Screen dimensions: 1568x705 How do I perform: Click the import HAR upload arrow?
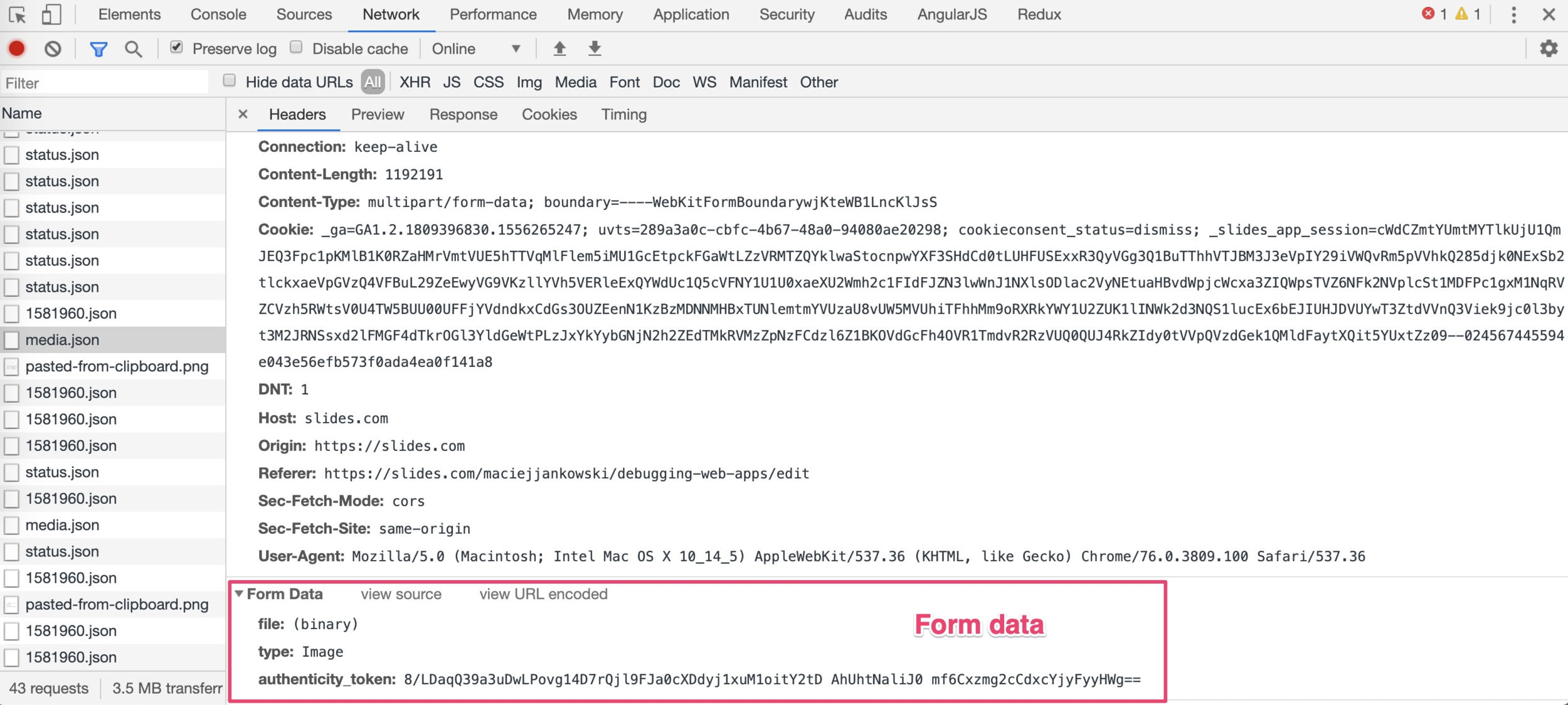tap(559, 48)
